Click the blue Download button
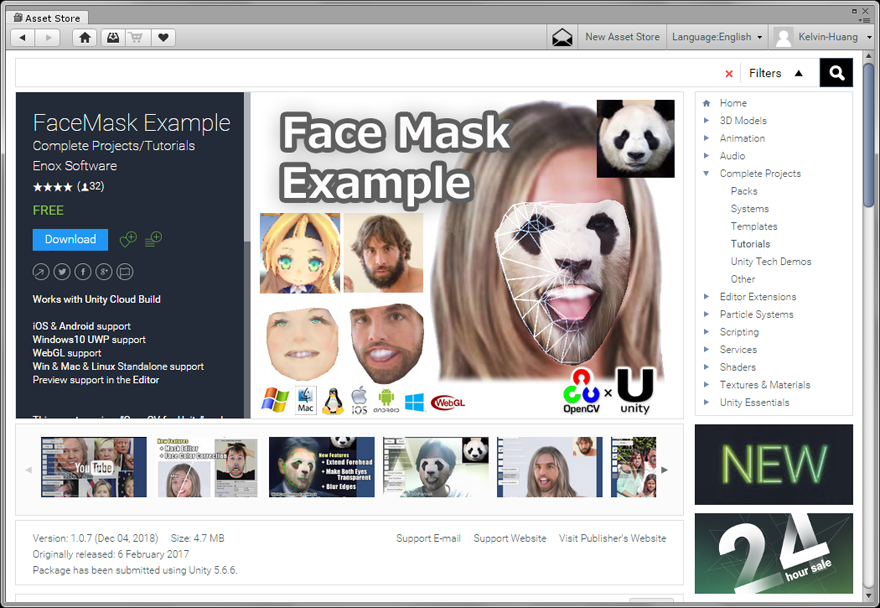The width and height of the screenshot is (880, 608). pos(70,240)
